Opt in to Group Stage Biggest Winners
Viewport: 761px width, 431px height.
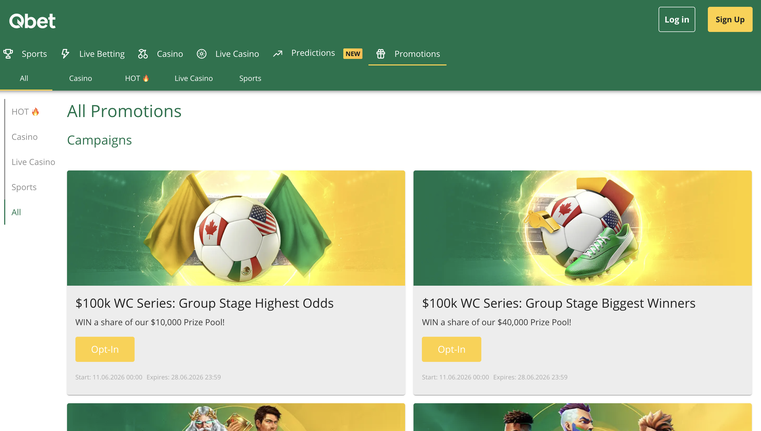pyautogui.click(x=451, y=349)
